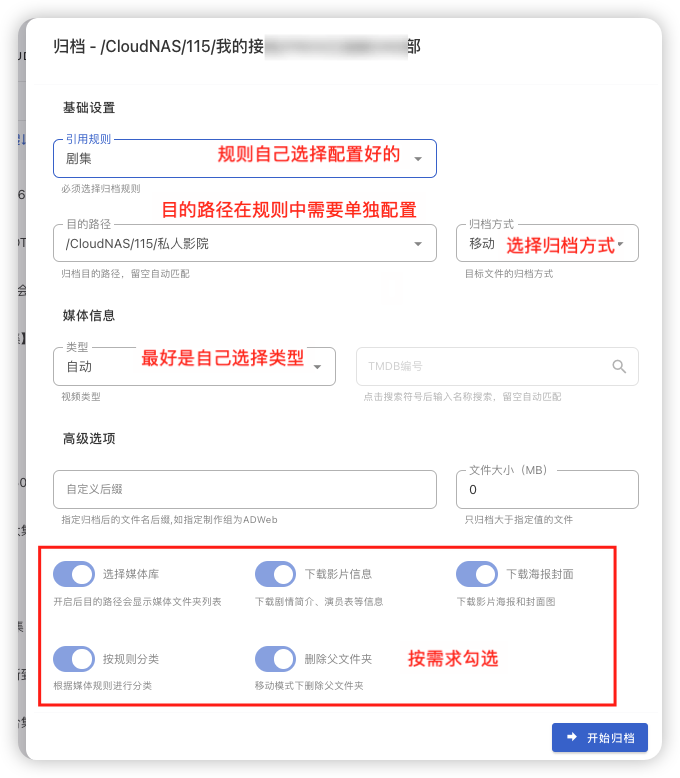Toggle the 选择媒体库 switch

pos(74,574)
